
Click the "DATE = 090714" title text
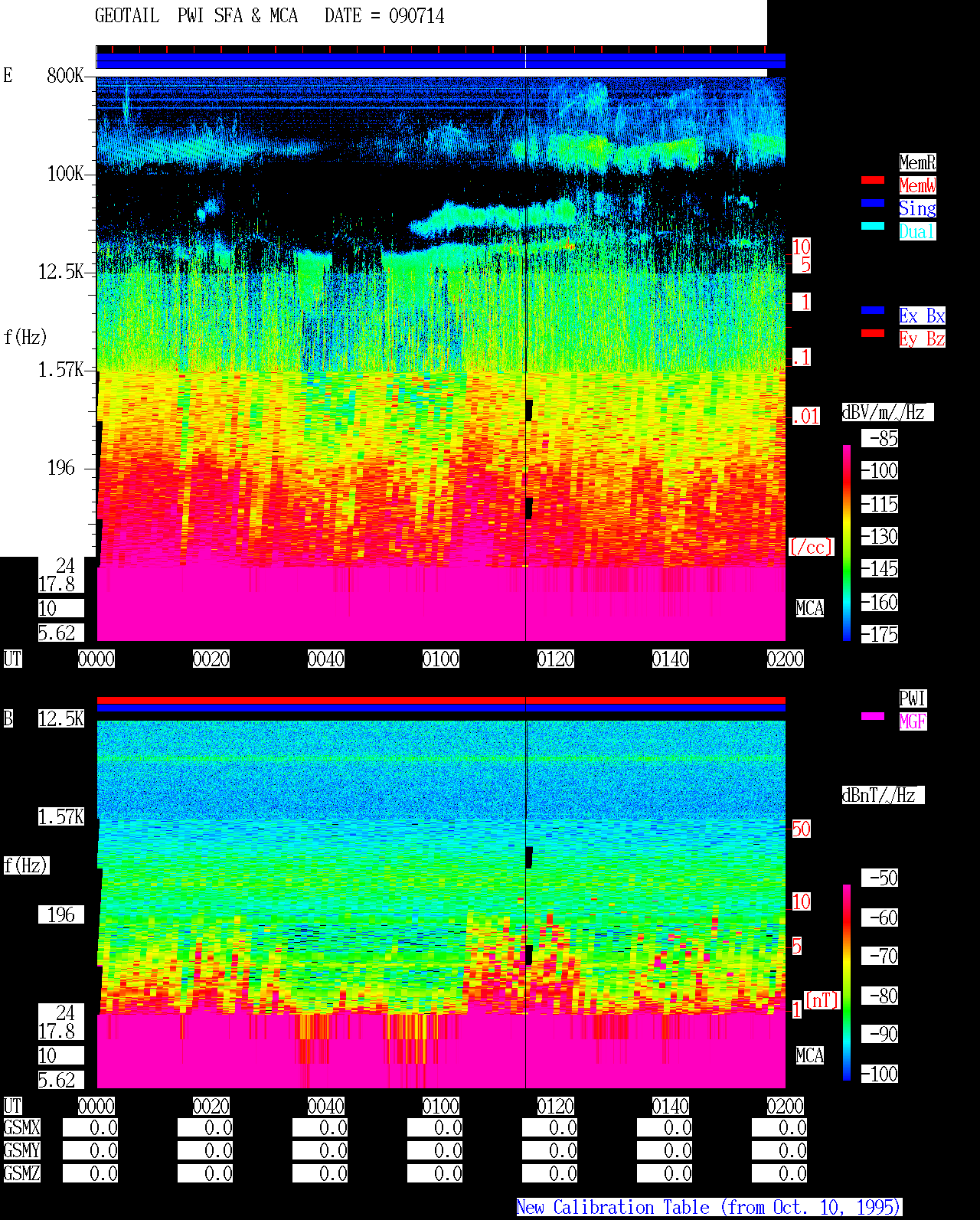coord(384,15)
